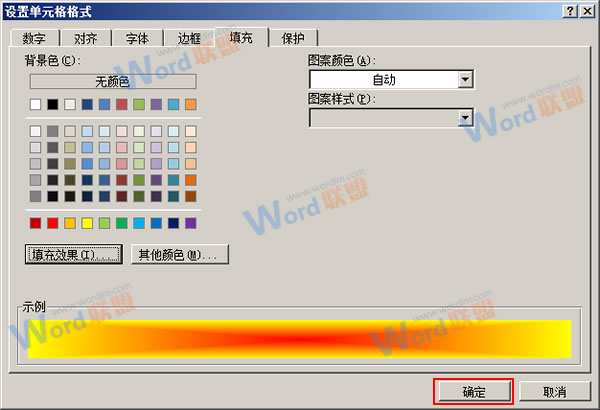
Task: Click the 无颜色 button
Action: tap(113, 81)
